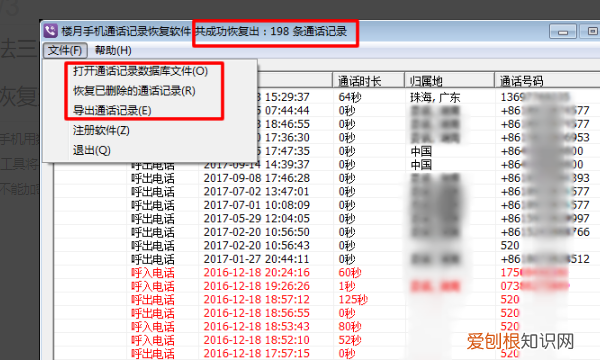
Task: Click the 60秒 duration cell
Action: pos(350,273)
